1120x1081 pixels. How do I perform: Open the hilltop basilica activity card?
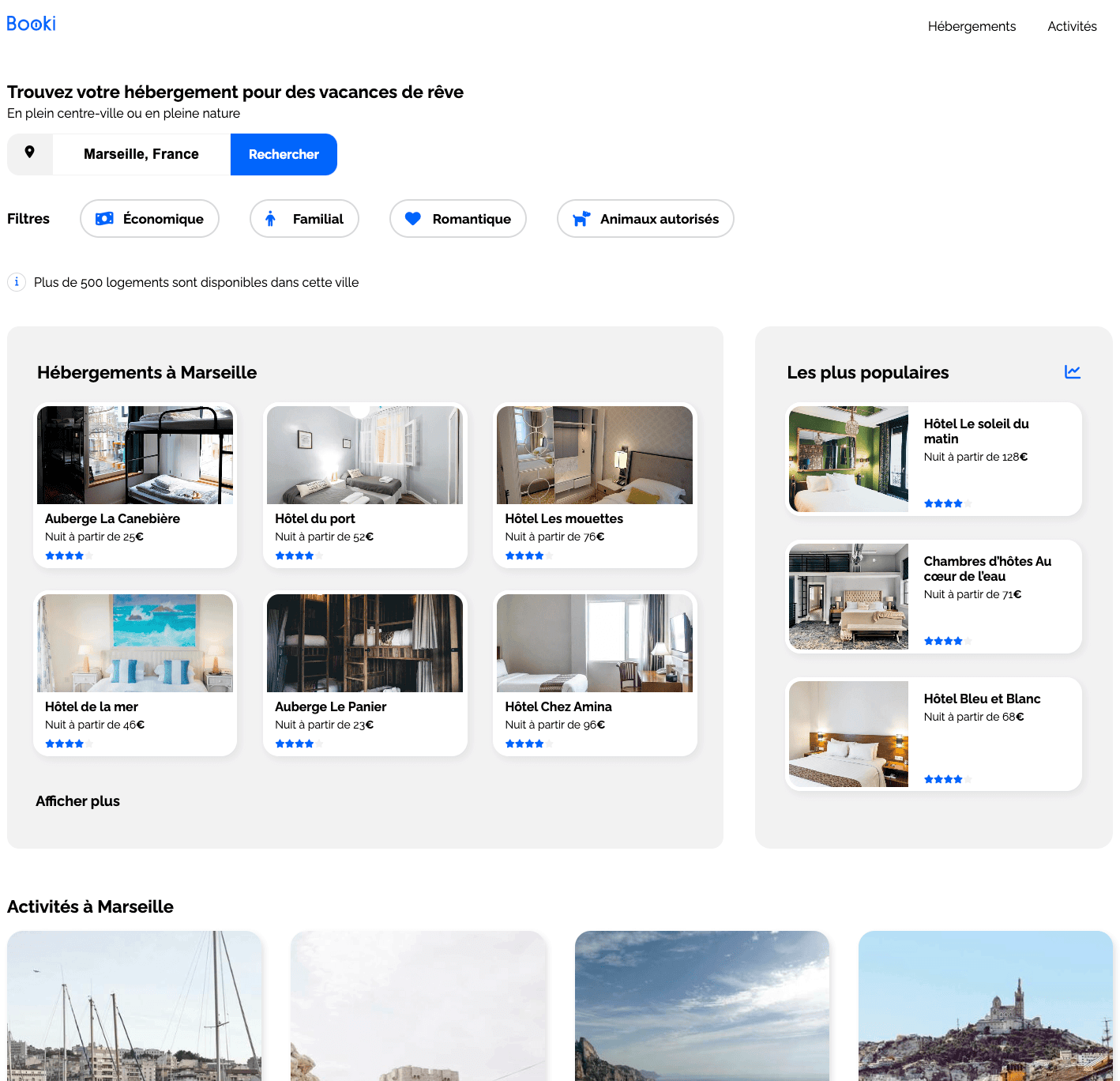click(x=986, y=1006)
